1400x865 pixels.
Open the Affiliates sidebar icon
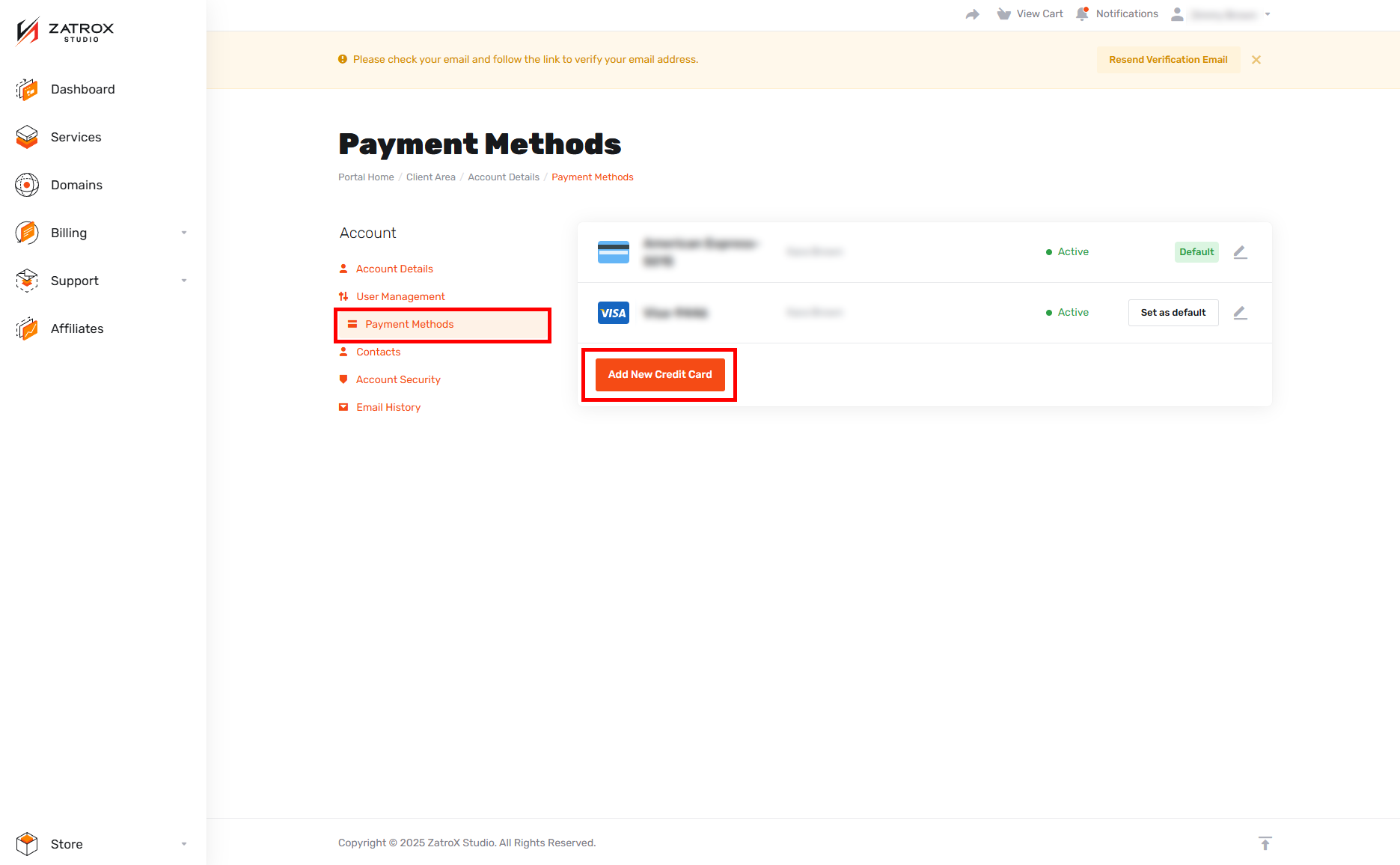(x=27, y=328)
